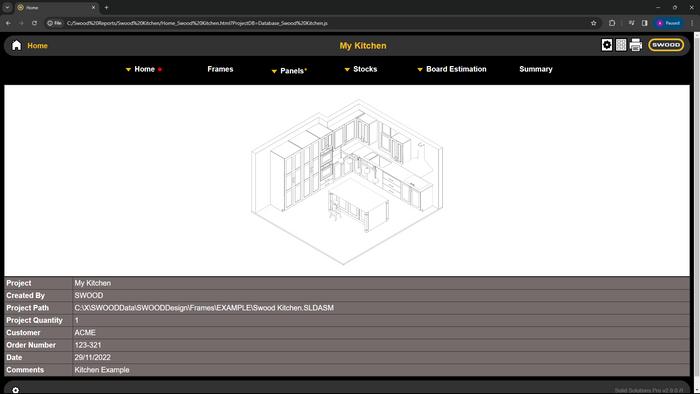700x394 pixels.
Task: Open the Summary report page
Action: click(536, 69)
